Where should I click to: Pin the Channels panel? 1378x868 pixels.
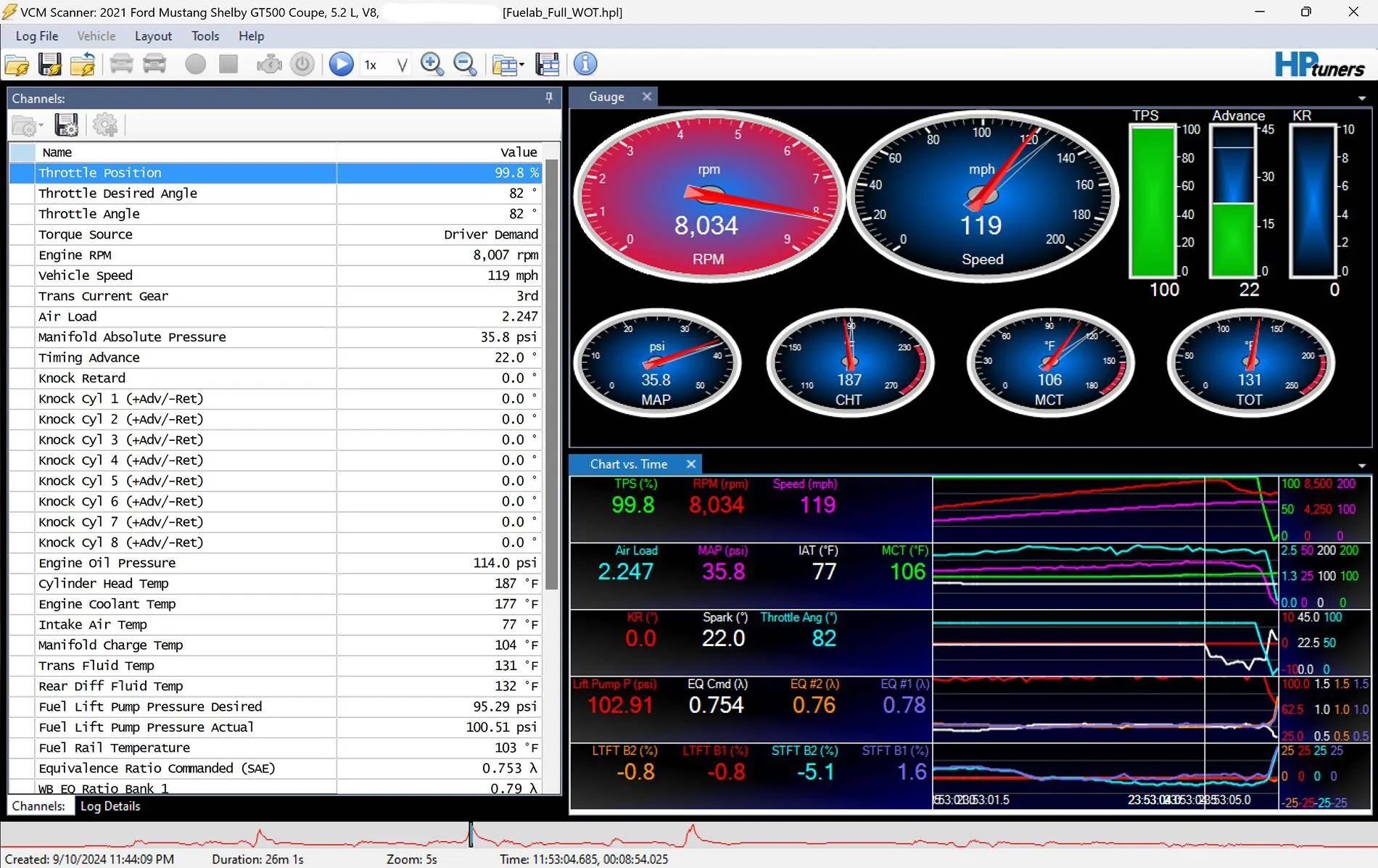[549, 98]
